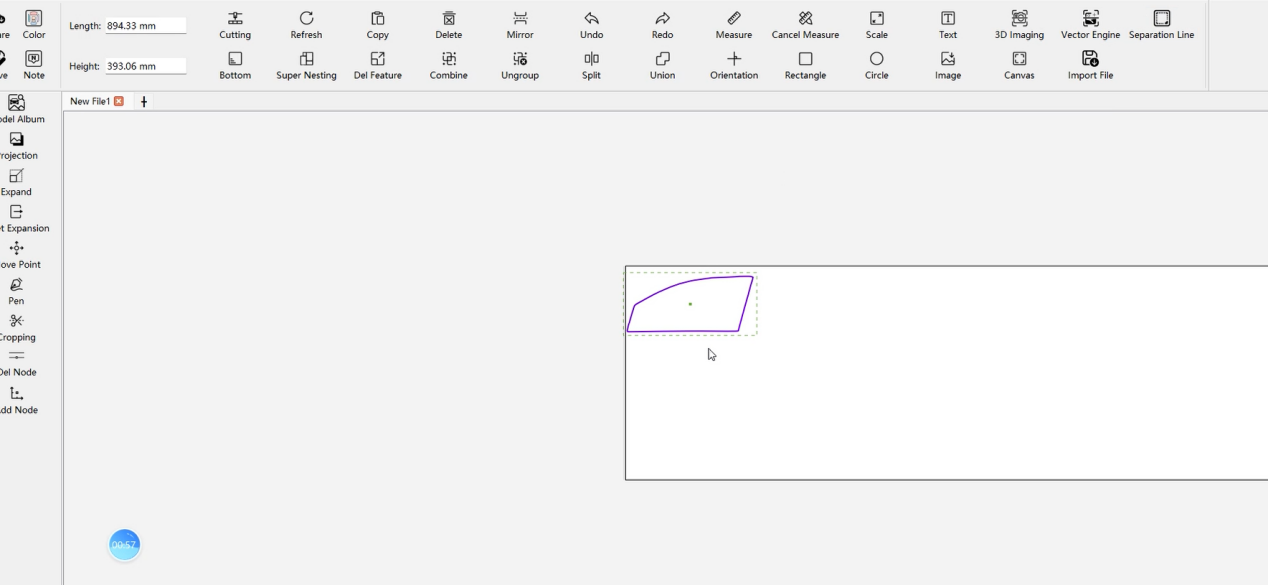Select the Rectangle drawing tool
The image size is (1268, 585).
point(805,63)
